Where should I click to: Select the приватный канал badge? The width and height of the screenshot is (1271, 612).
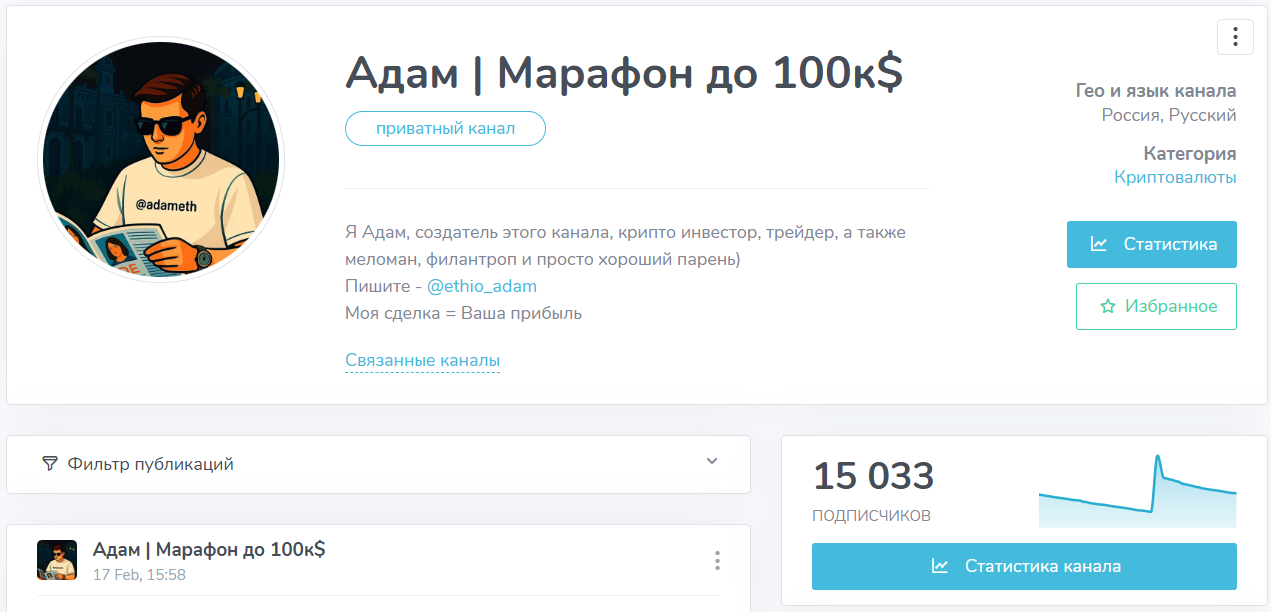coord(444,128)
